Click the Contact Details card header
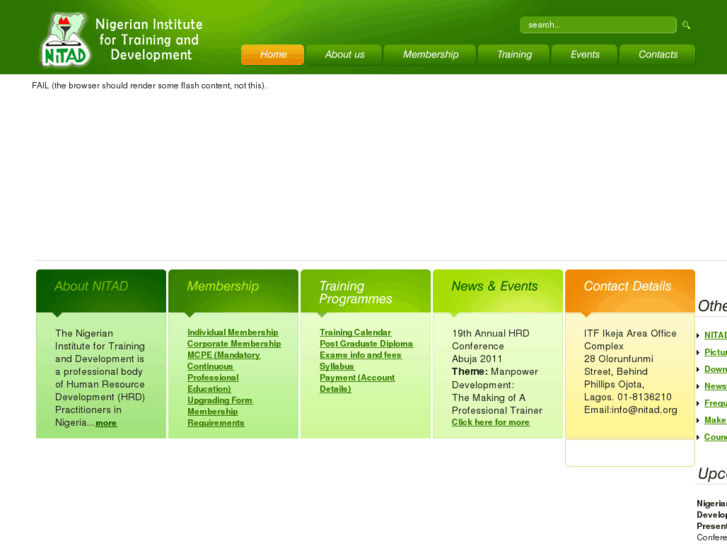 point(630,291)
